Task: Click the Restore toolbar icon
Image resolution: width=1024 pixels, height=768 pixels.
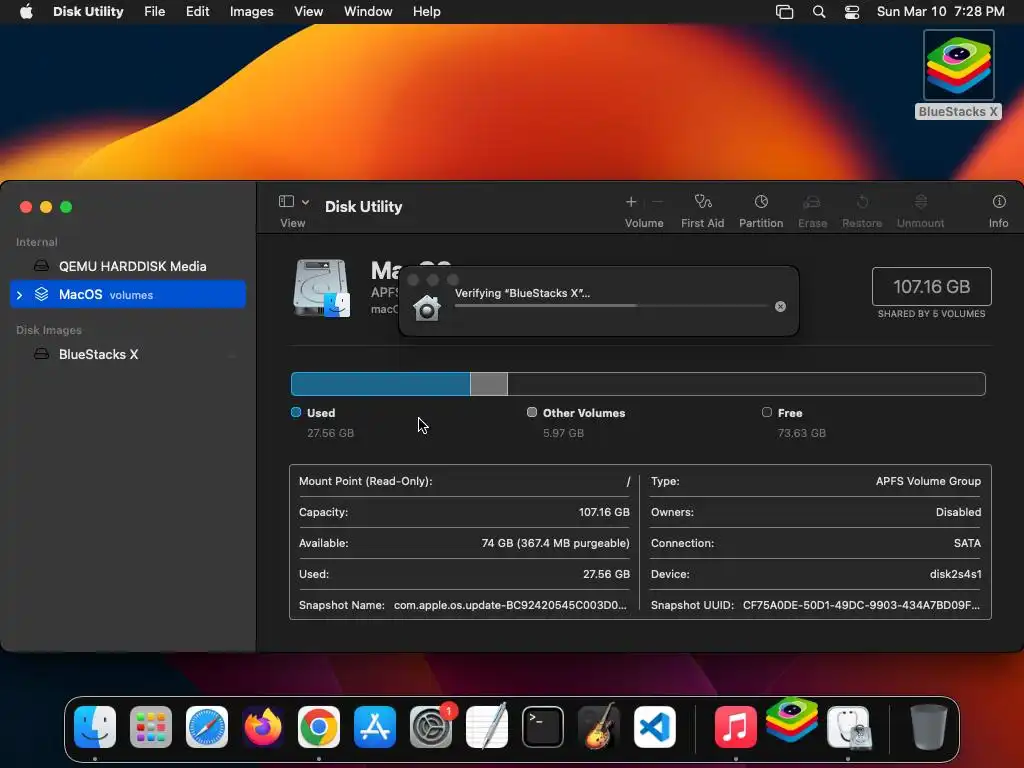Action: [862, 202]
